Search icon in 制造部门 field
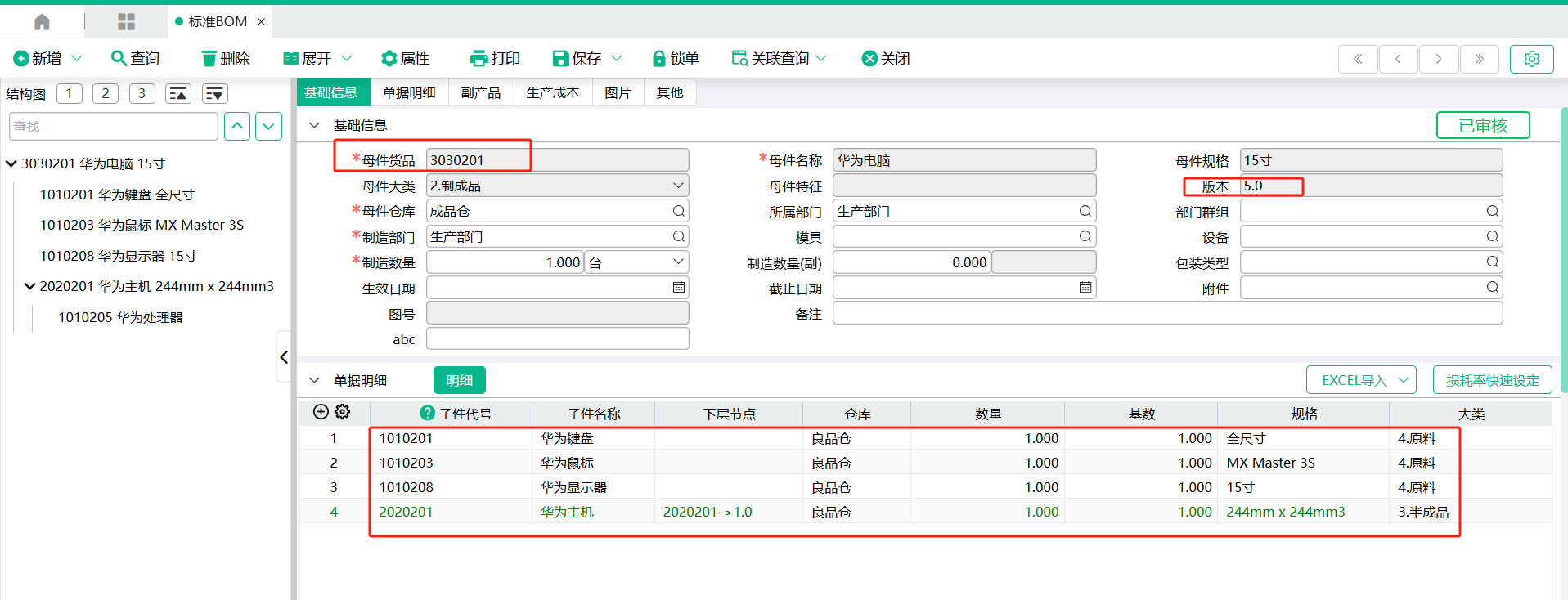Screen dimensions: 1568x600 (x=678, y=236)
